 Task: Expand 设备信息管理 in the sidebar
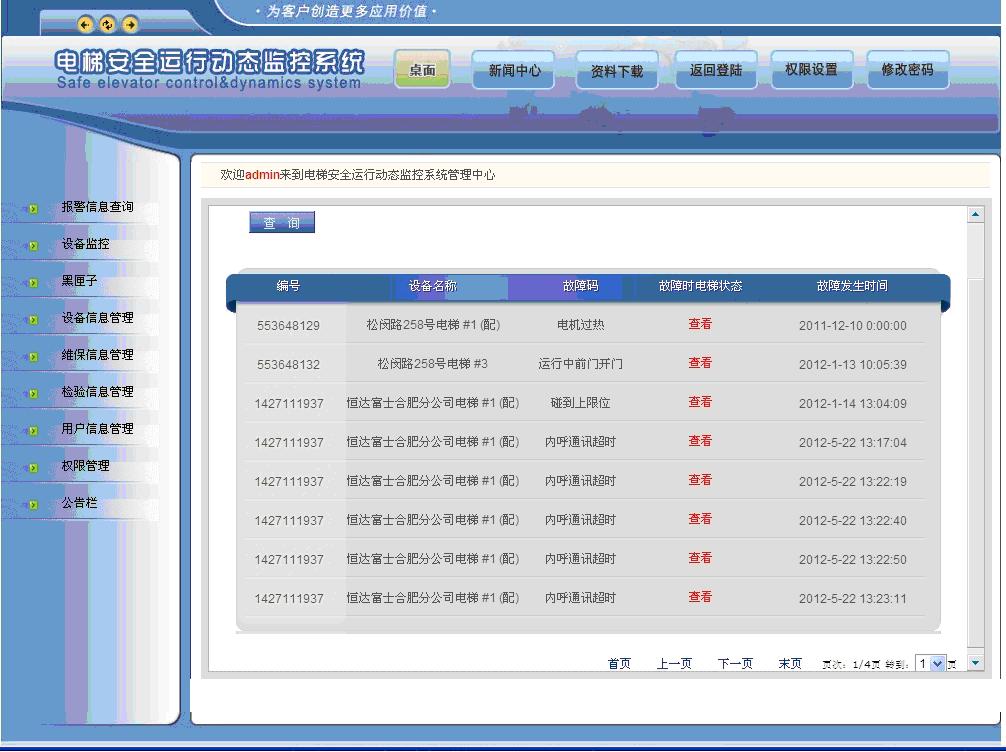tap(97, 319)
